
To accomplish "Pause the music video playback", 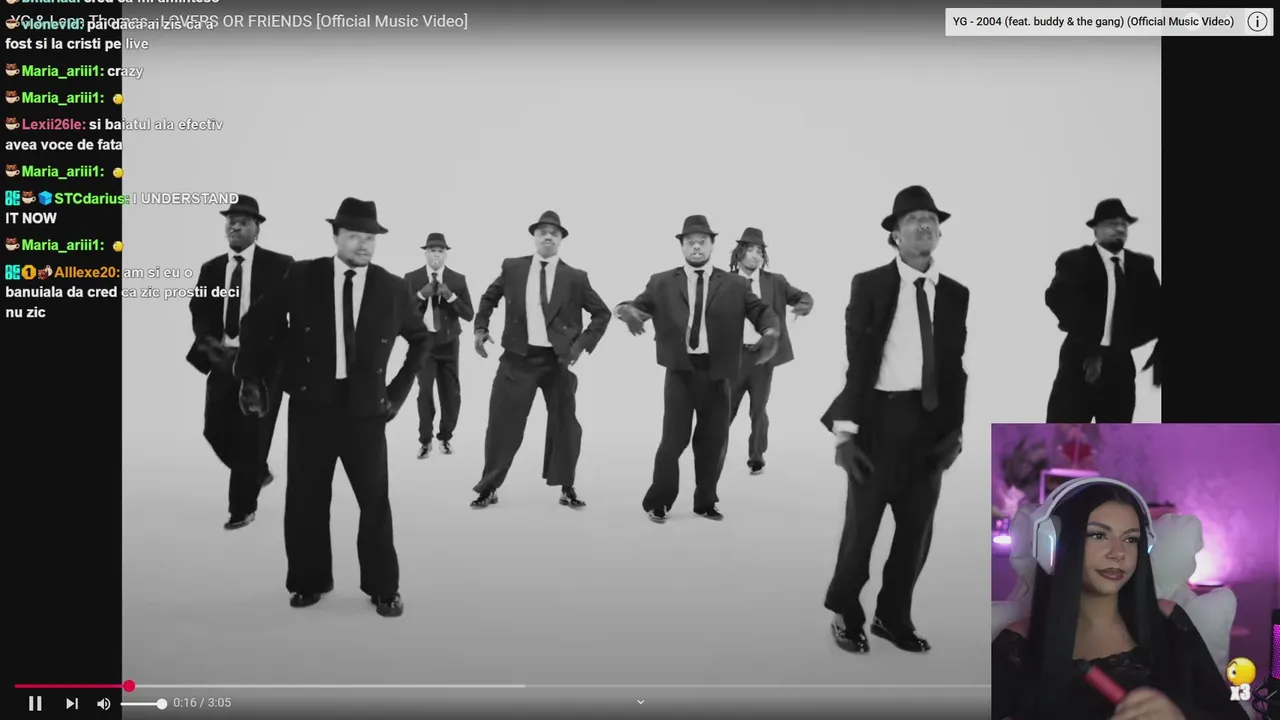I will (35, 703).
